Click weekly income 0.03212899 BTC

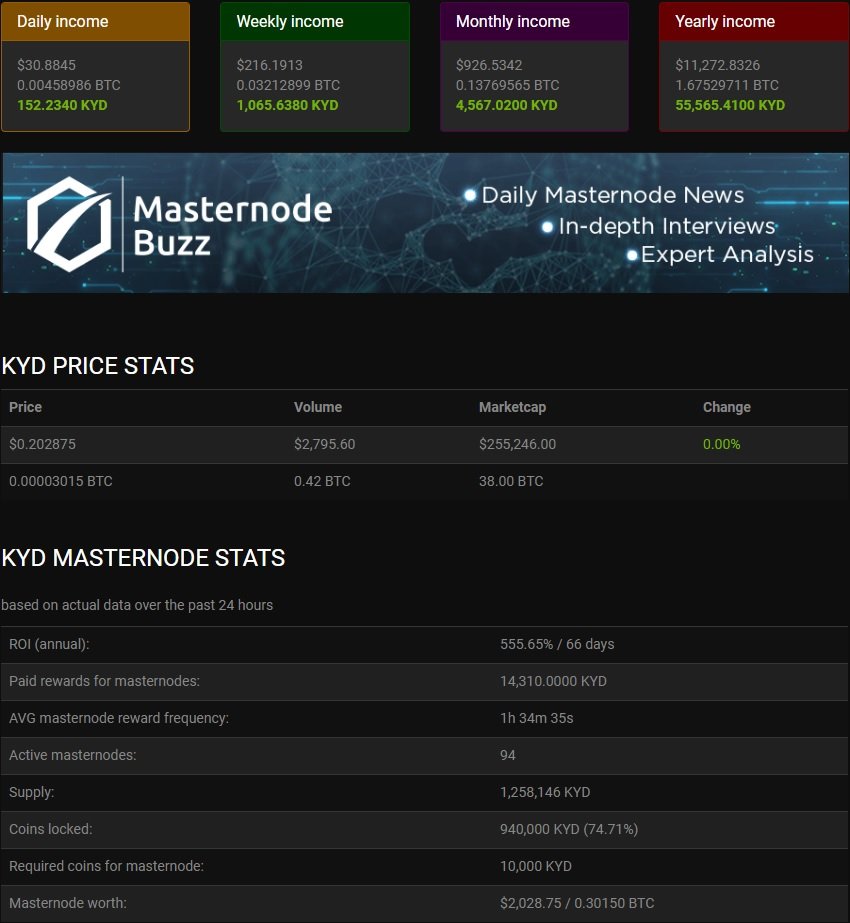tap(288, 85)
